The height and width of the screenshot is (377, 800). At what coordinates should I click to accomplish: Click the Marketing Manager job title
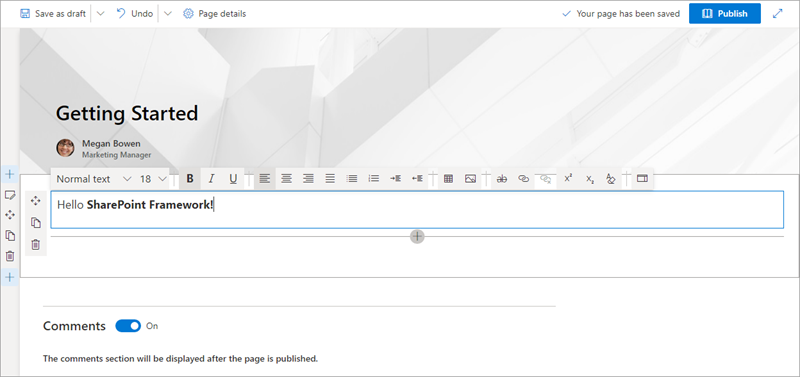click(116, 154)
